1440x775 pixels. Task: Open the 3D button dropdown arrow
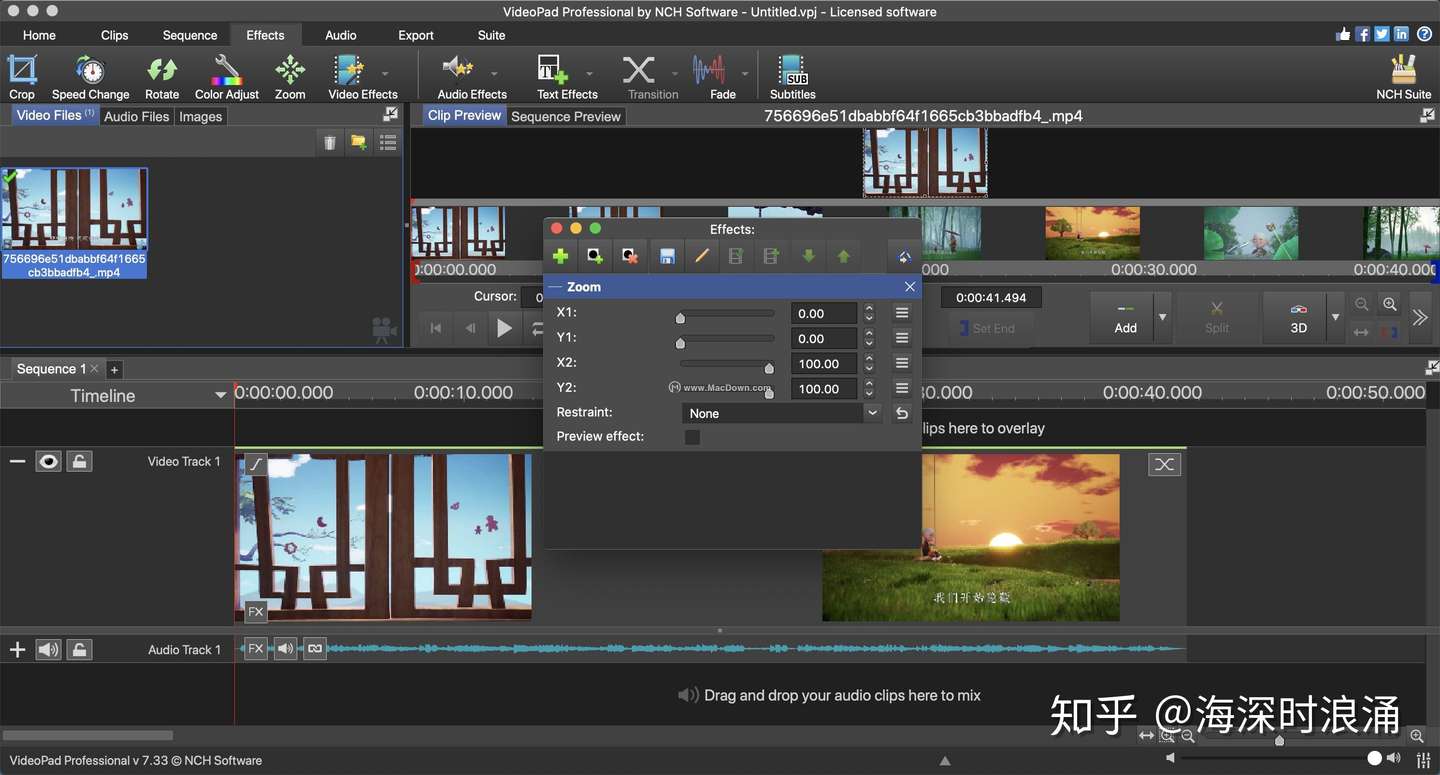[x=1335, y=317]
